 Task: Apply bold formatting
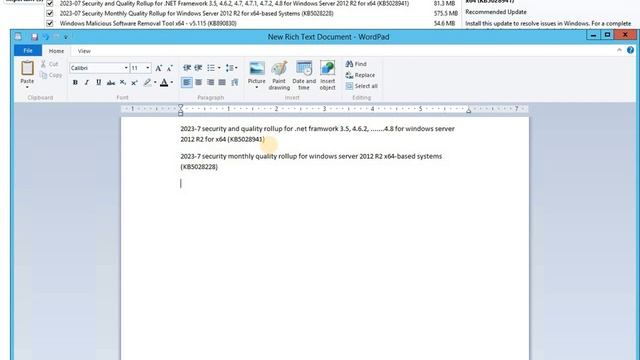(75, 82)
